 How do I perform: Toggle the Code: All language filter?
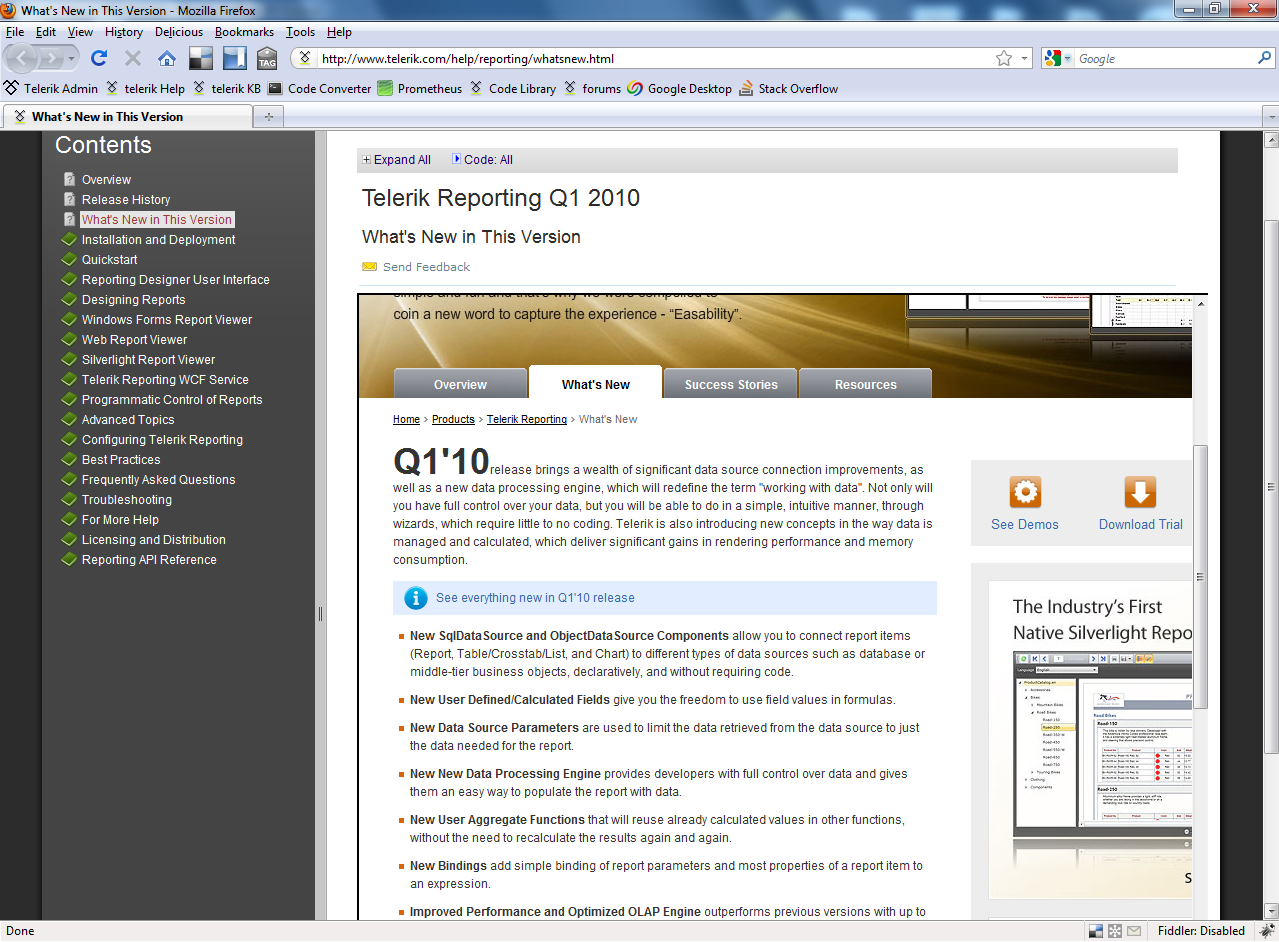click(483, 160)
